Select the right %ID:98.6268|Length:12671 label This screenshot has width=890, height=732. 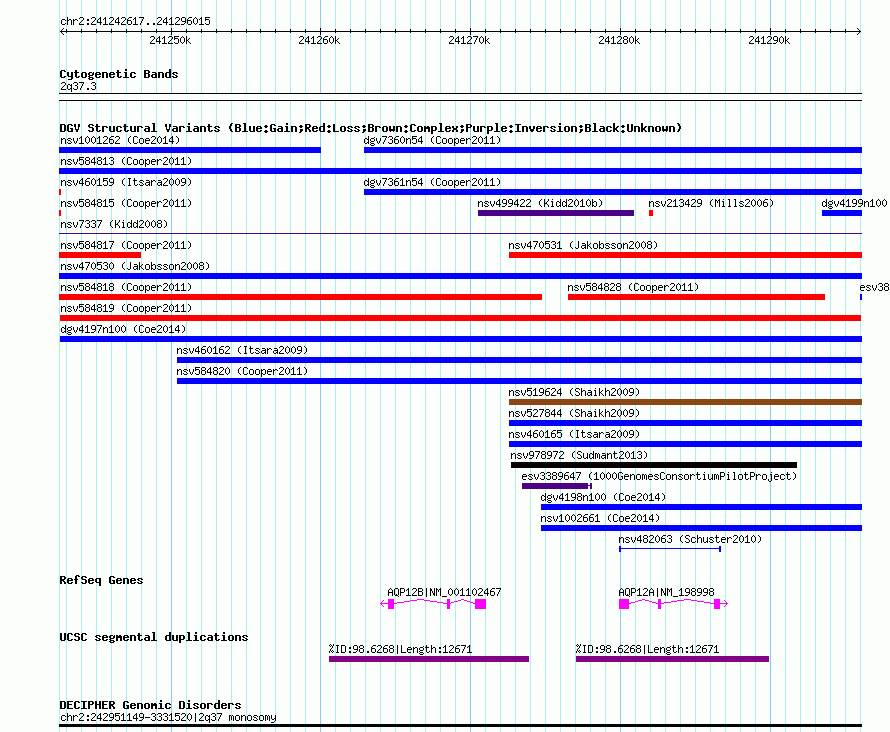click(x=647, y=649)
